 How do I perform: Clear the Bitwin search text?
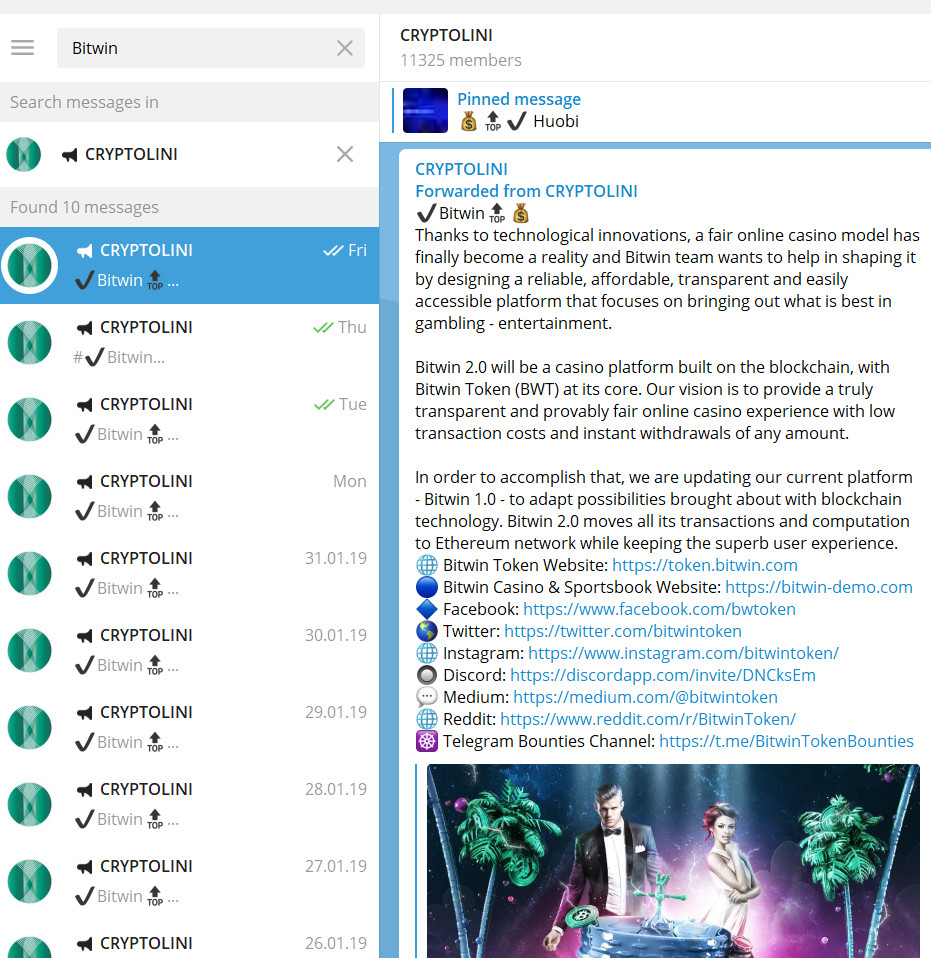pos(345,48)
